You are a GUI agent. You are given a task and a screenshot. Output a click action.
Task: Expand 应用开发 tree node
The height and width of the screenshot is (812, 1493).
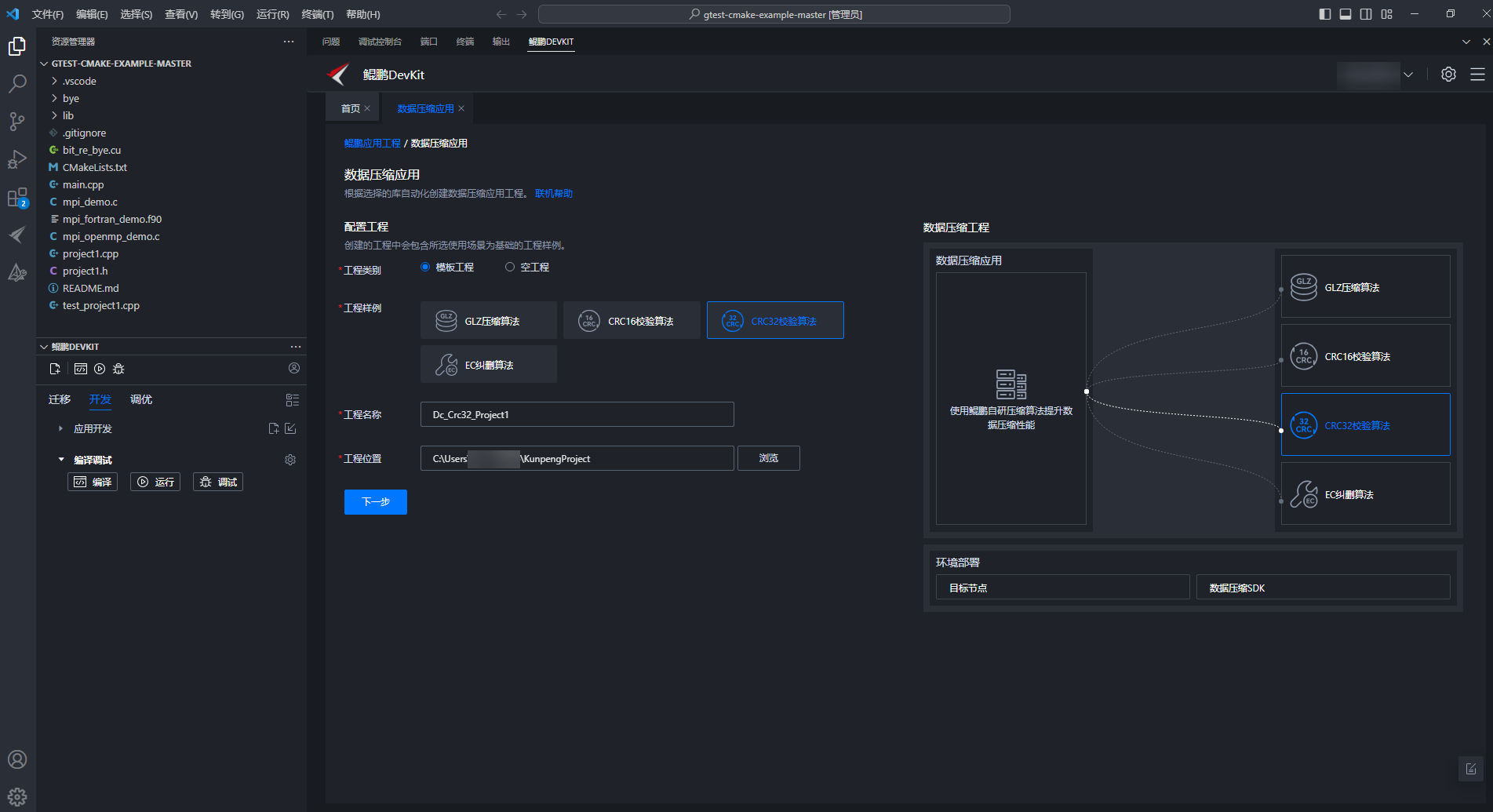coord(60,428)
